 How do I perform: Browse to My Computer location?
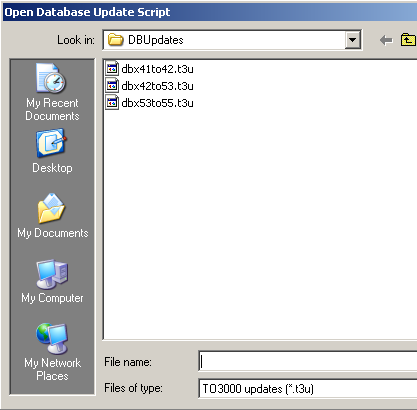click(x=52, y=282)
